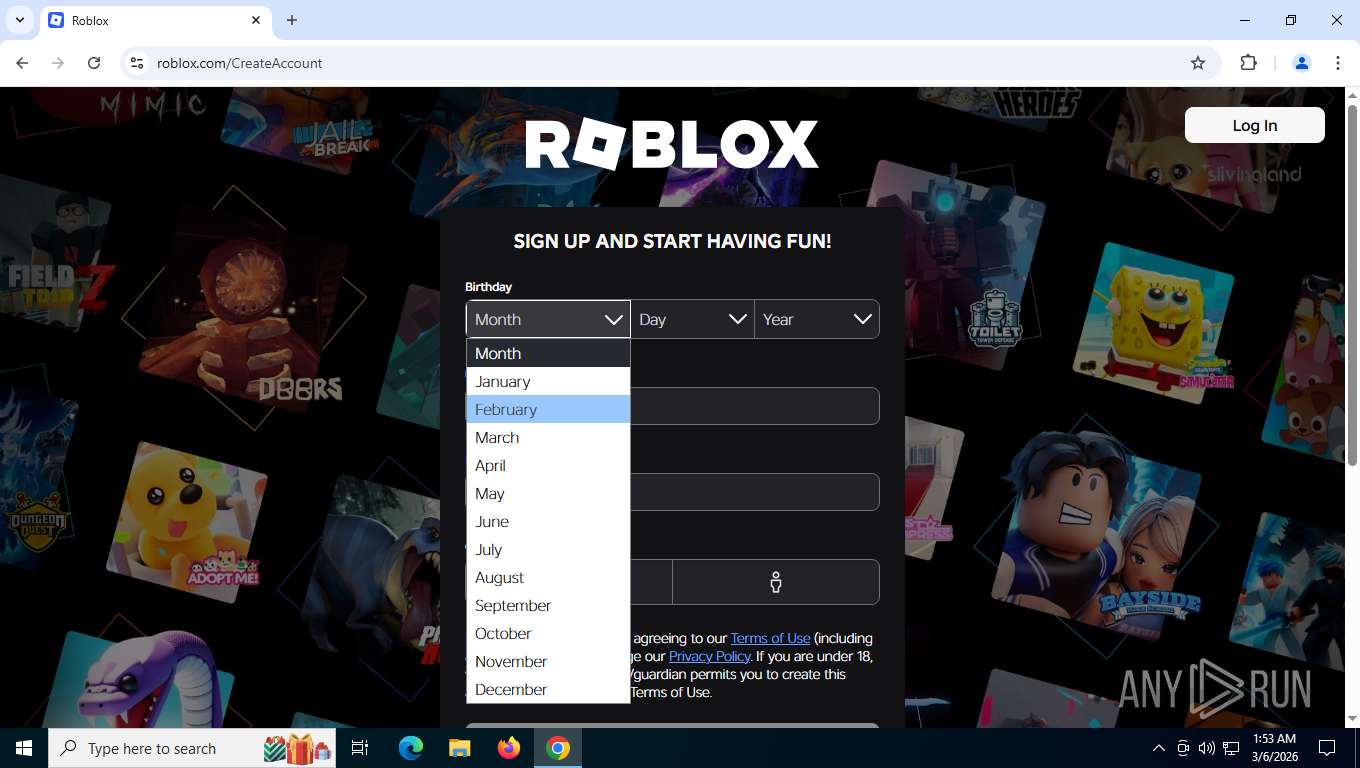Choose February from the month dropdown
The image size is (1360, 768).
point(548,409)
